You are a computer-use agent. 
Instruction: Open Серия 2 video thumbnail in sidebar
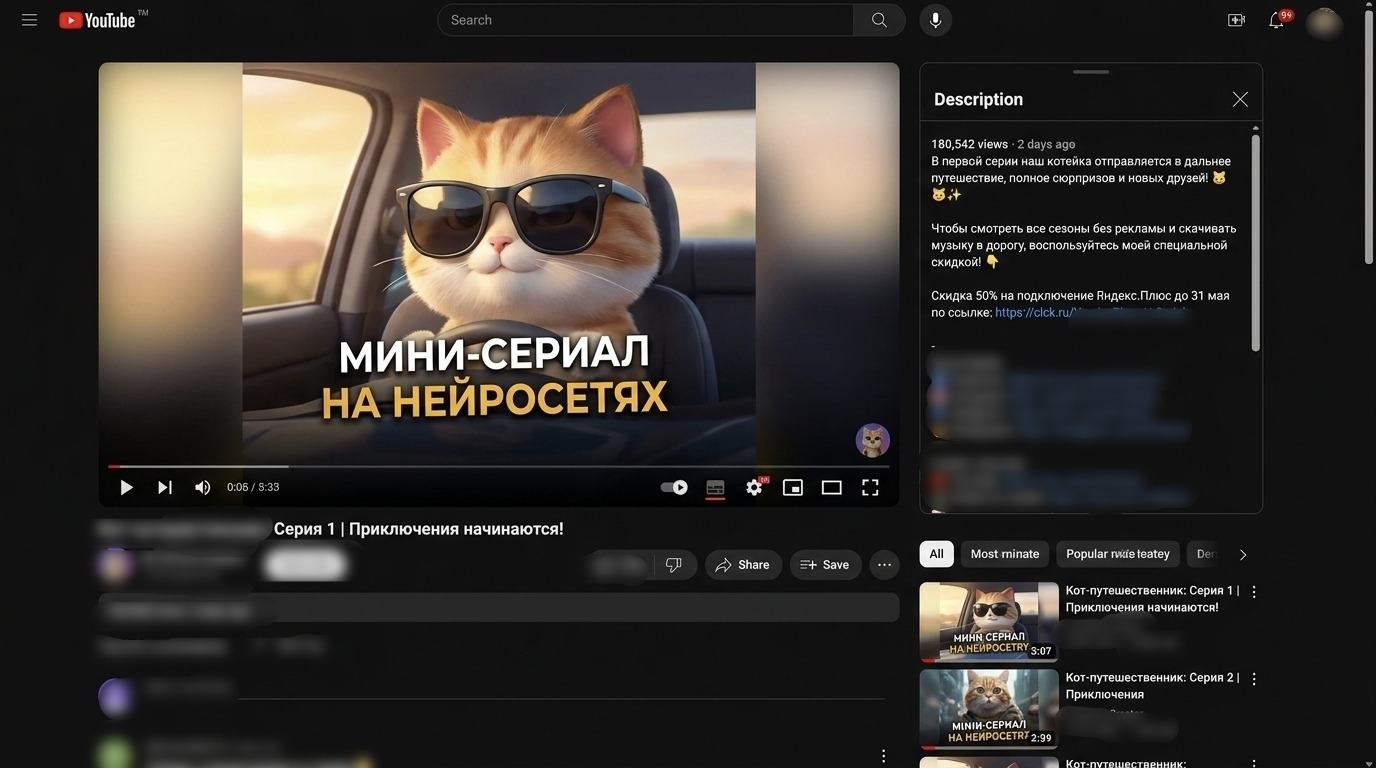[x=989, y=709]
